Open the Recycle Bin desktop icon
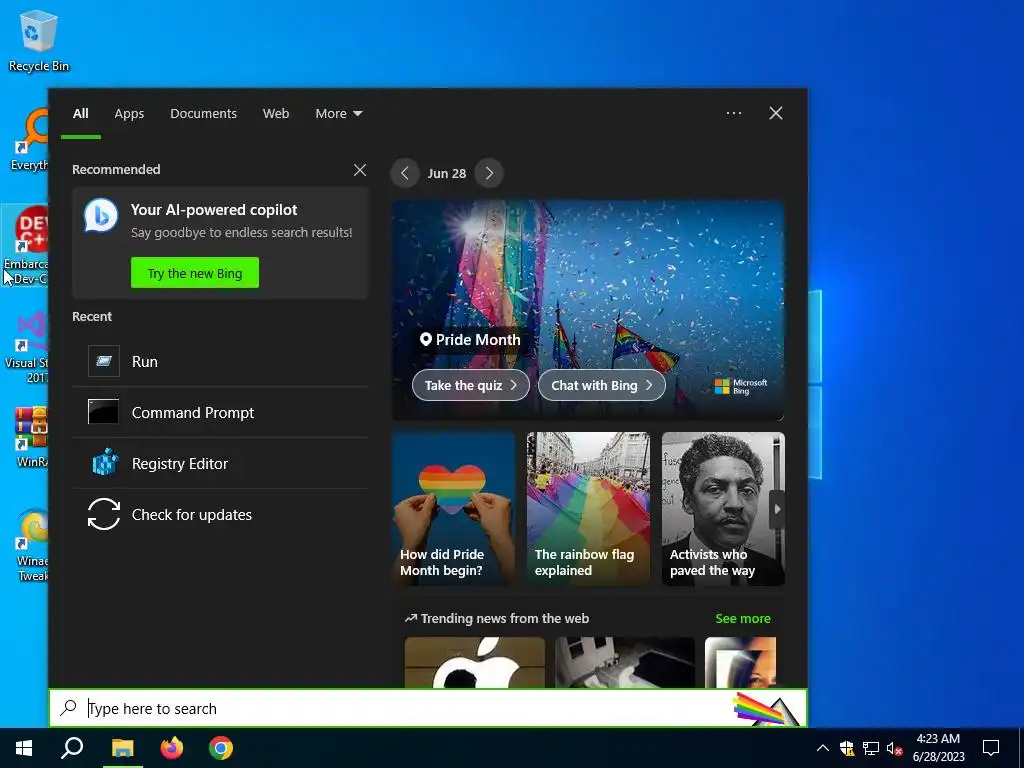1024x768 pixels. click(x=38, y=40)
